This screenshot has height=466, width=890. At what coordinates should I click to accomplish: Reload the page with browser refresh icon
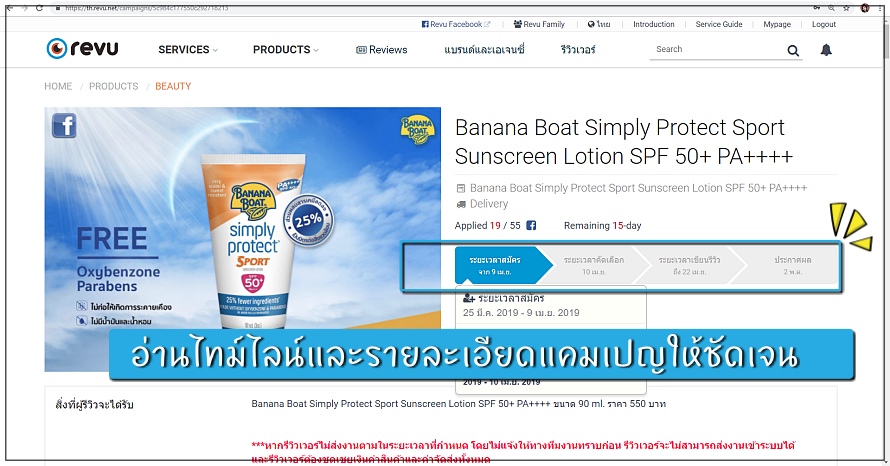[x=39, y=8]
